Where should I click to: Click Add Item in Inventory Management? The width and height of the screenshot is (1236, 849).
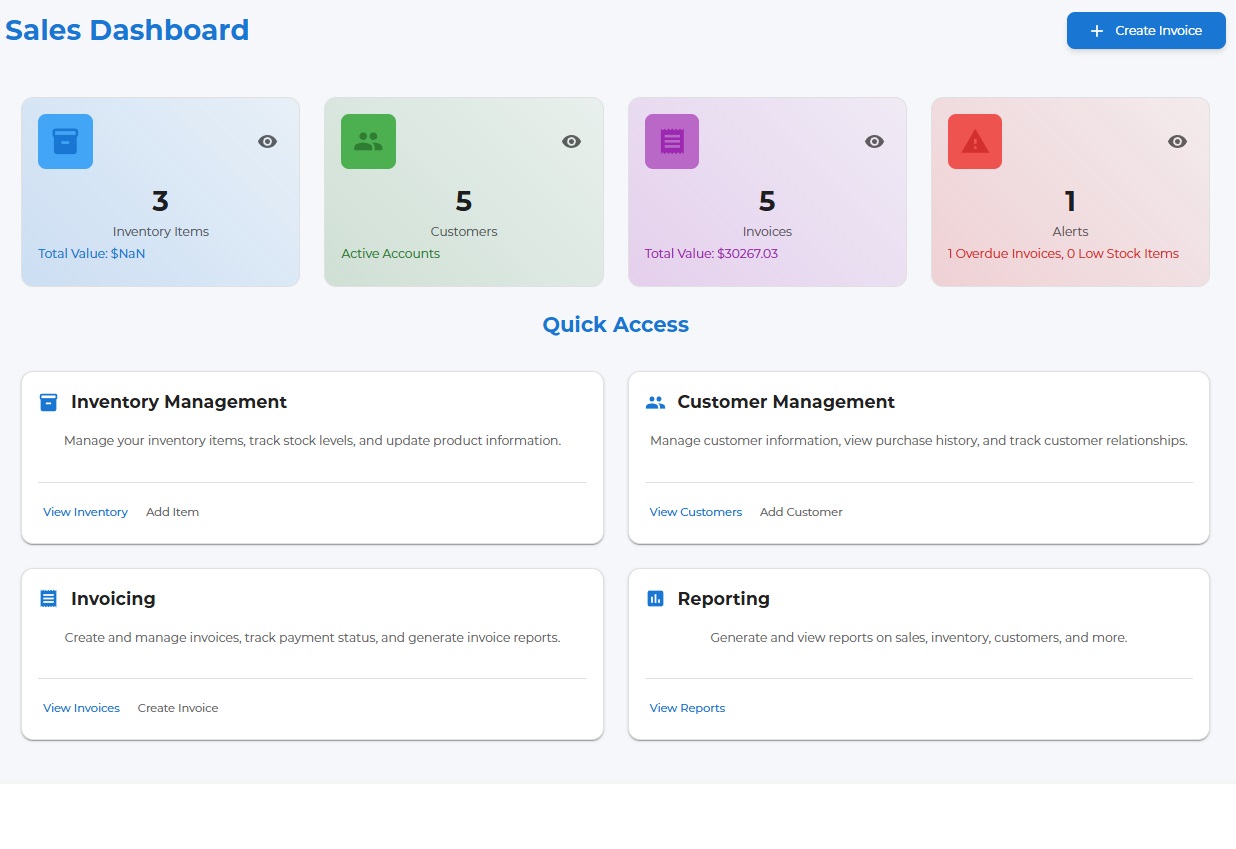coord(172,511)
